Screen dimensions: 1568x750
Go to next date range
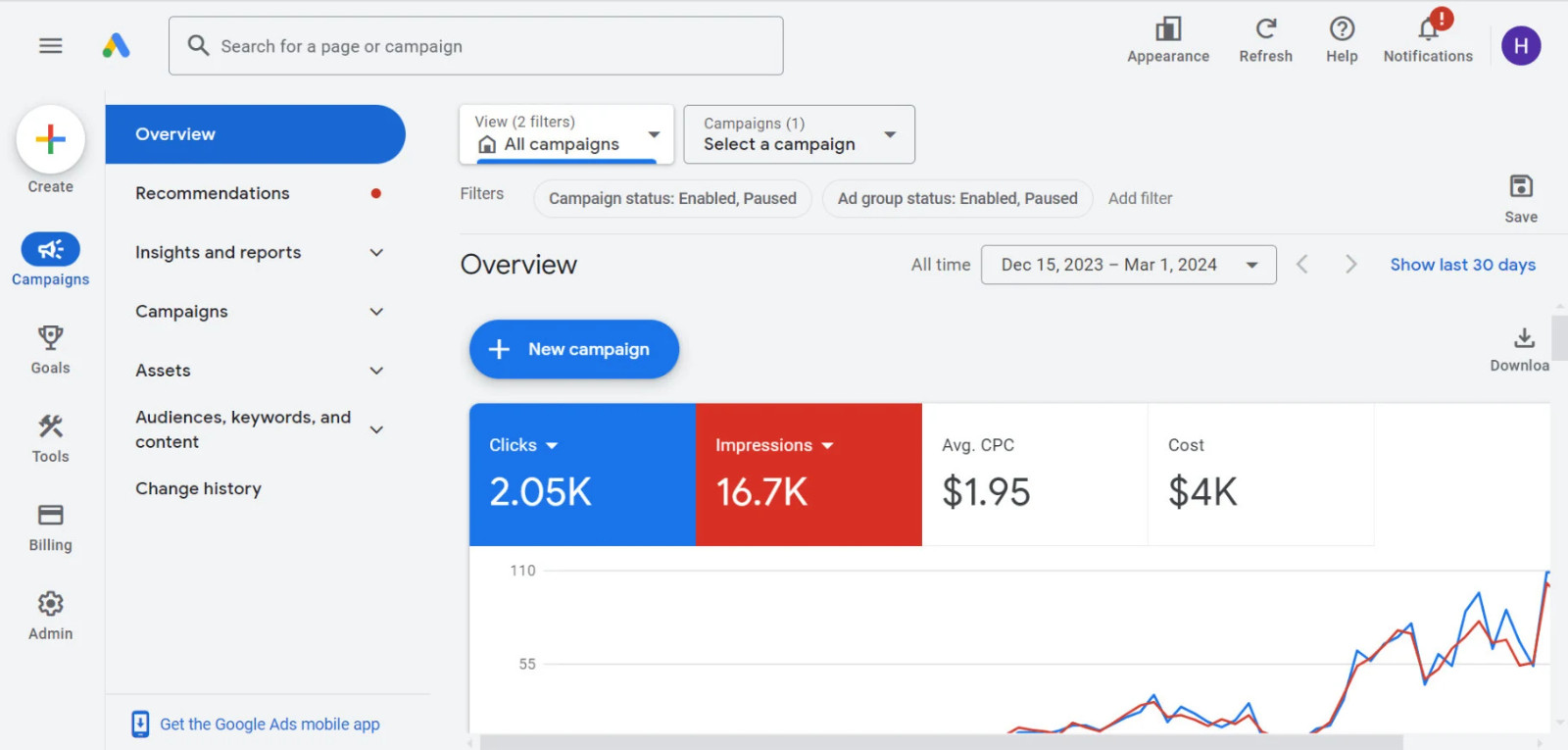coord(1350,265)
